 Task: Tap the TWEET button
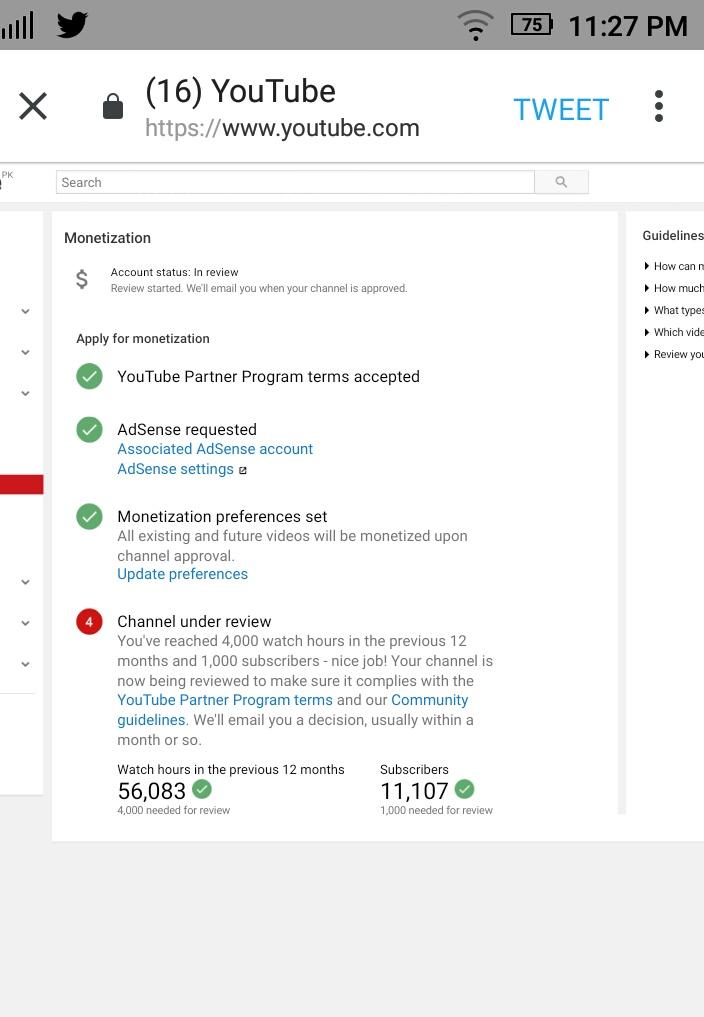tap(561, 109)
